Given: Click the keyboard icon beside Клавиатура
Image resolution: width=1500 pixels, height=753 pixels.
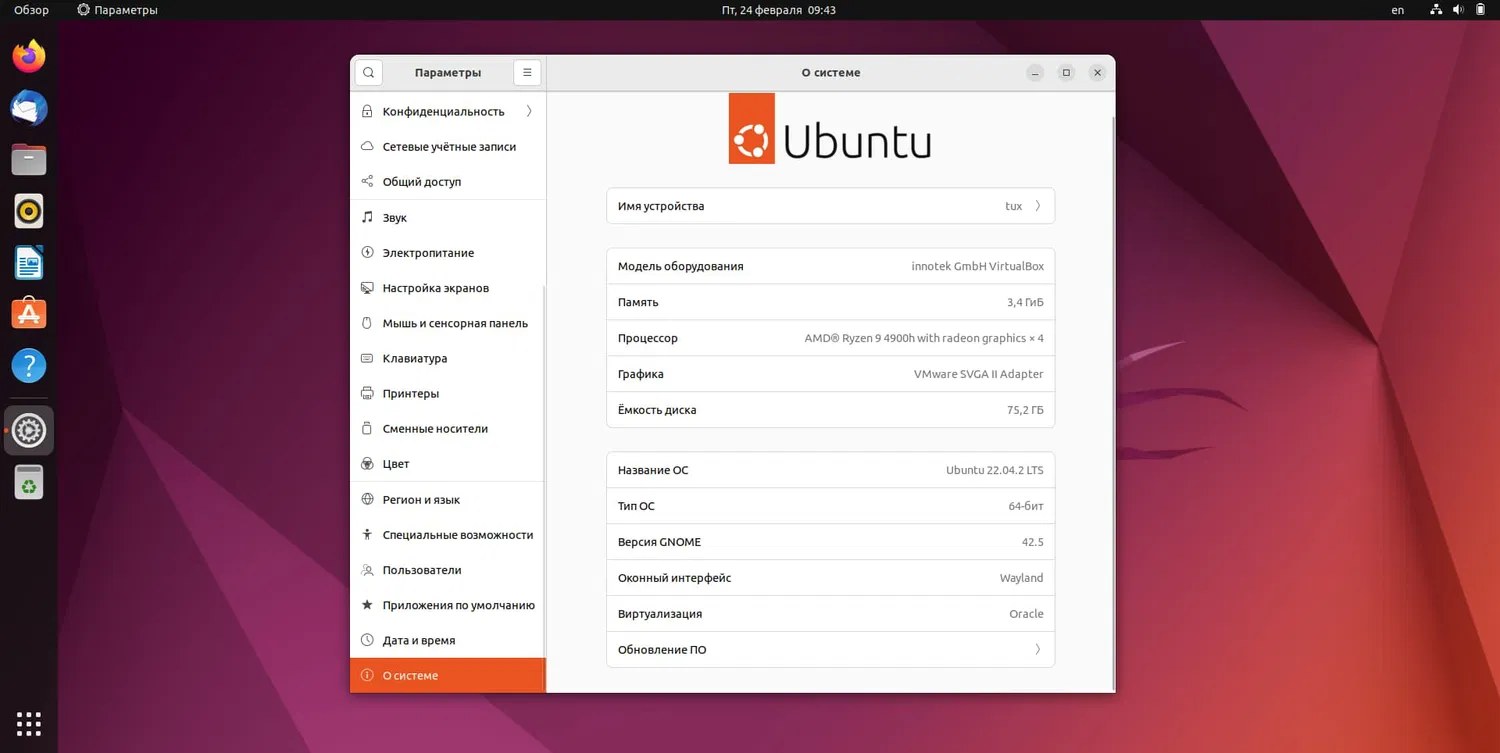Looking at the screenshot, I should pyautogui.click(x=367, y=358).
